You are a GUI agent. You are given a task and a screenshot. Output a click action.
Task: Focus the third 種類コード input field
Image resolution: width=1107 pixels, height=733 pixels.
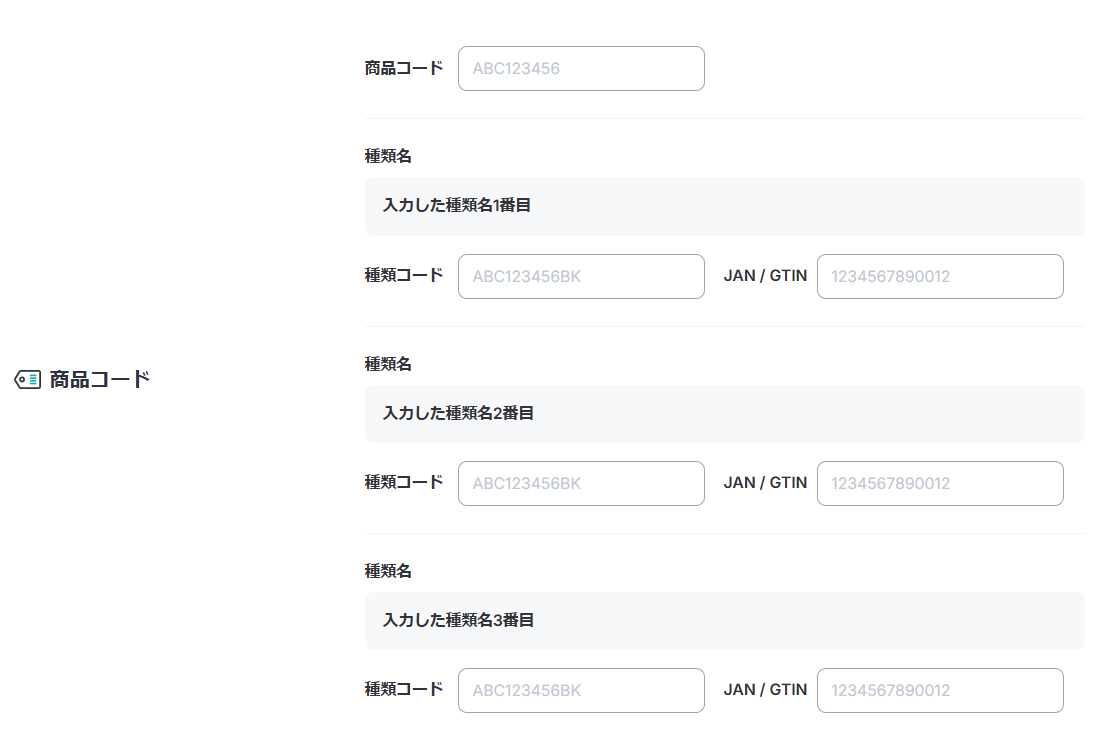pos(580,690)
